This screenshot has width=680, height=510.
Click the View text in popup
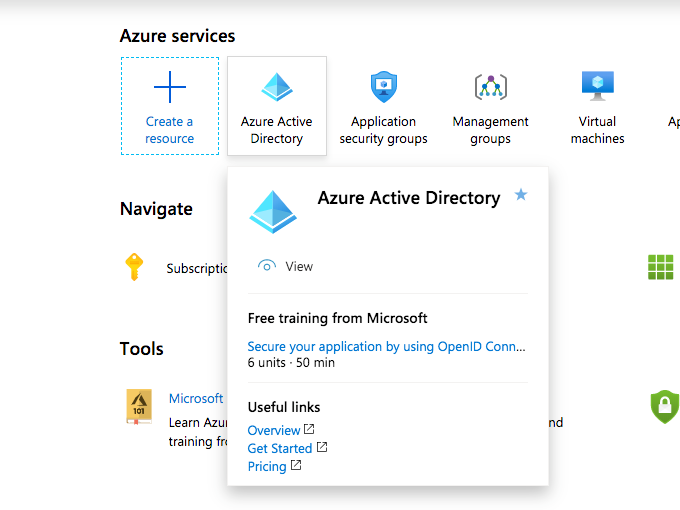[x=299, y=266]
